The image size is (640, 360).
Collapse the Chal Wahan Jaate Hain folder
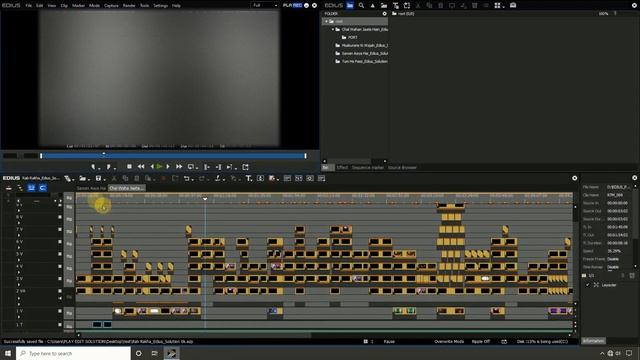click(x=333, y=29)
